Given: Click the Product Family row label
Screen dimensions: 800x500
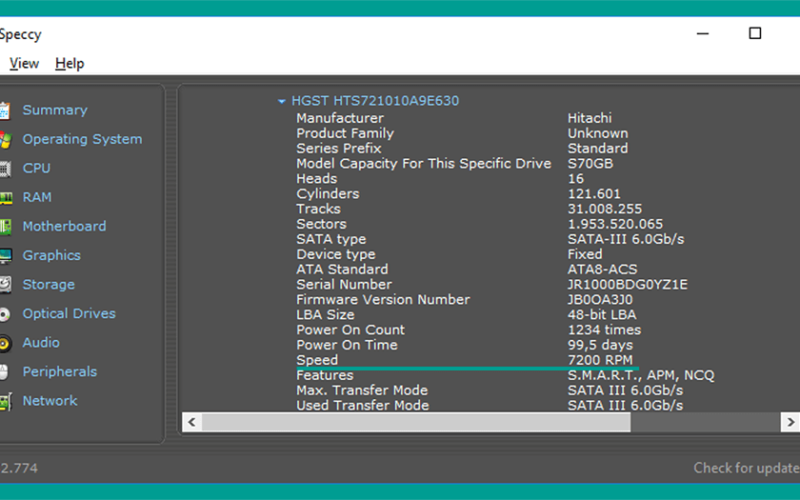Looking at the screenshot, I should pyautogui.click(x=345, y=134).
